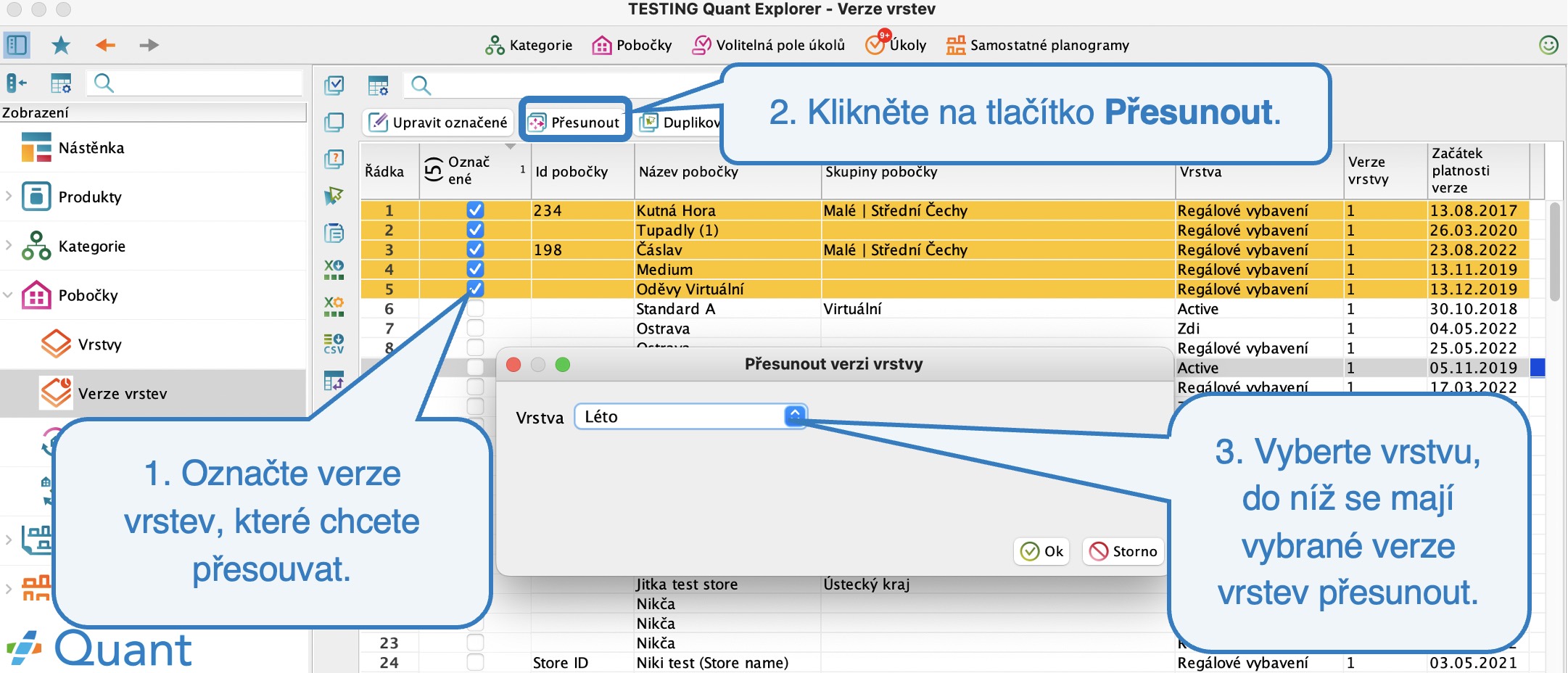Check the checkbox for Niki test row 24
Image resolution: width=1568 pixels, height=673 pixels.
475,662
